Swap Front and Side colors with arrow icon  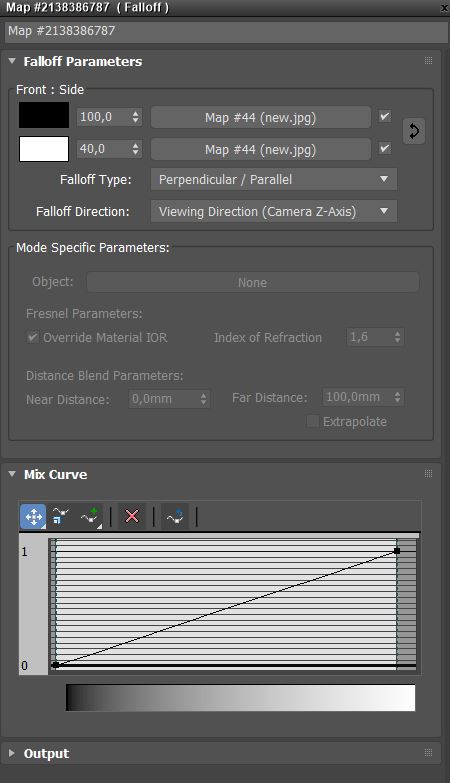(414, 131)
